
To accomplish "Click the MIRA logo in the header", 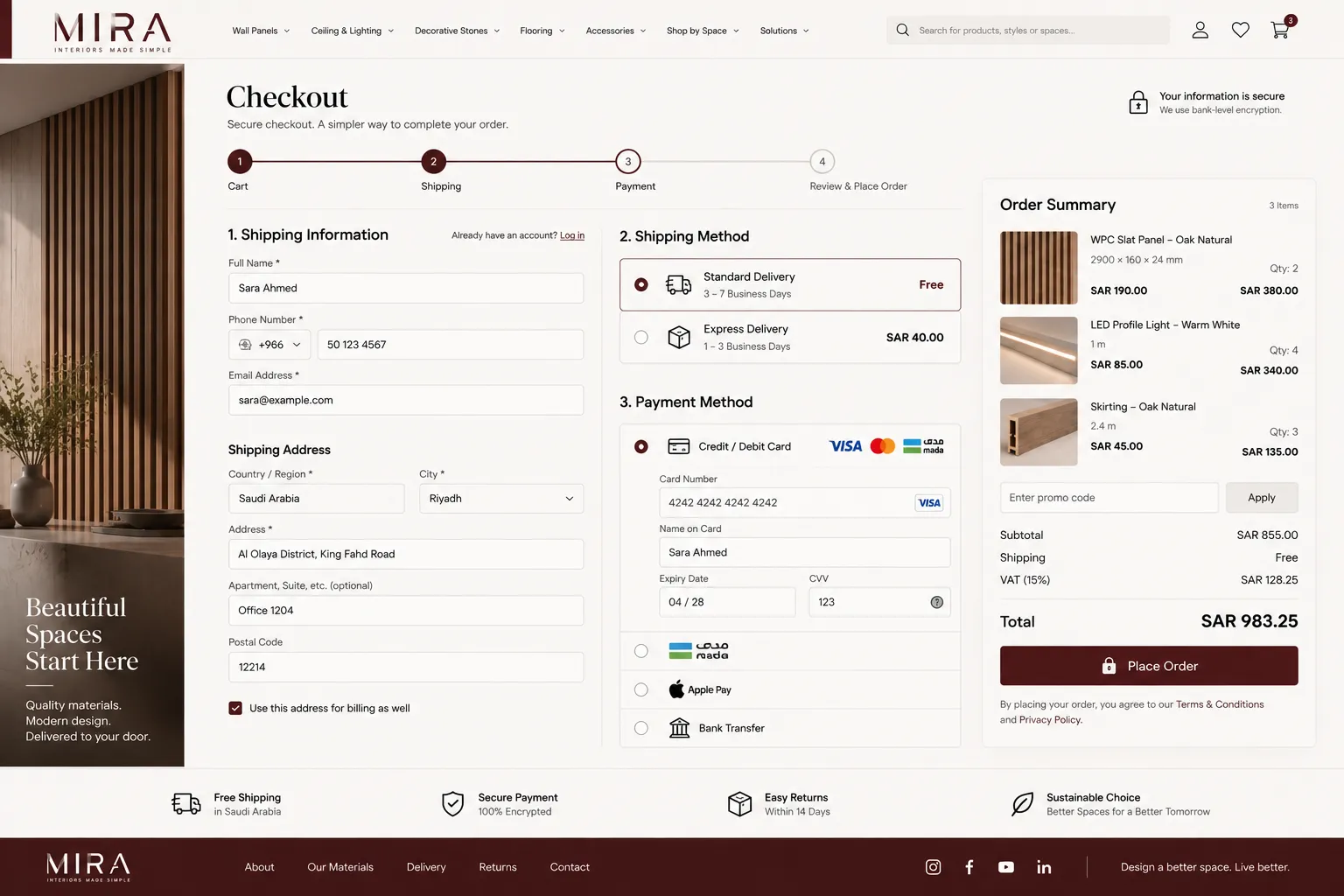I will pyautogui.click(x=112, y=32).
